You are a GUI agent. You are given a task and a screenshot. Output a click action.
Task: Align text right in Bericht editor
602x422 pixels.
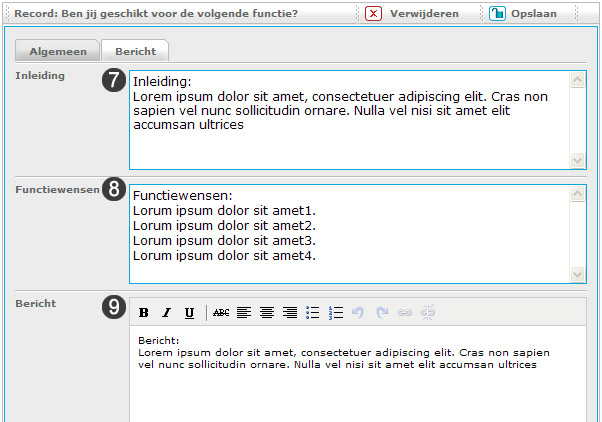(290, 313)
